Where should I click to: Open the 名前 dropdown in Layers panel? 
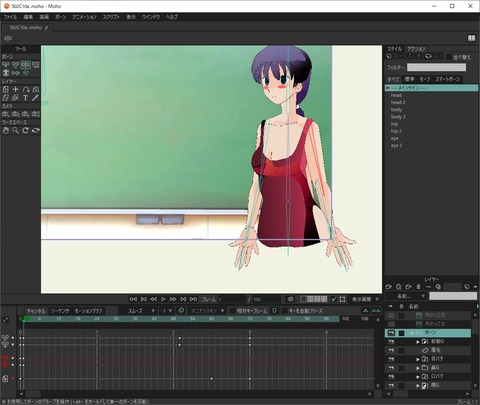pyautogui.click(x=406, y=296)
